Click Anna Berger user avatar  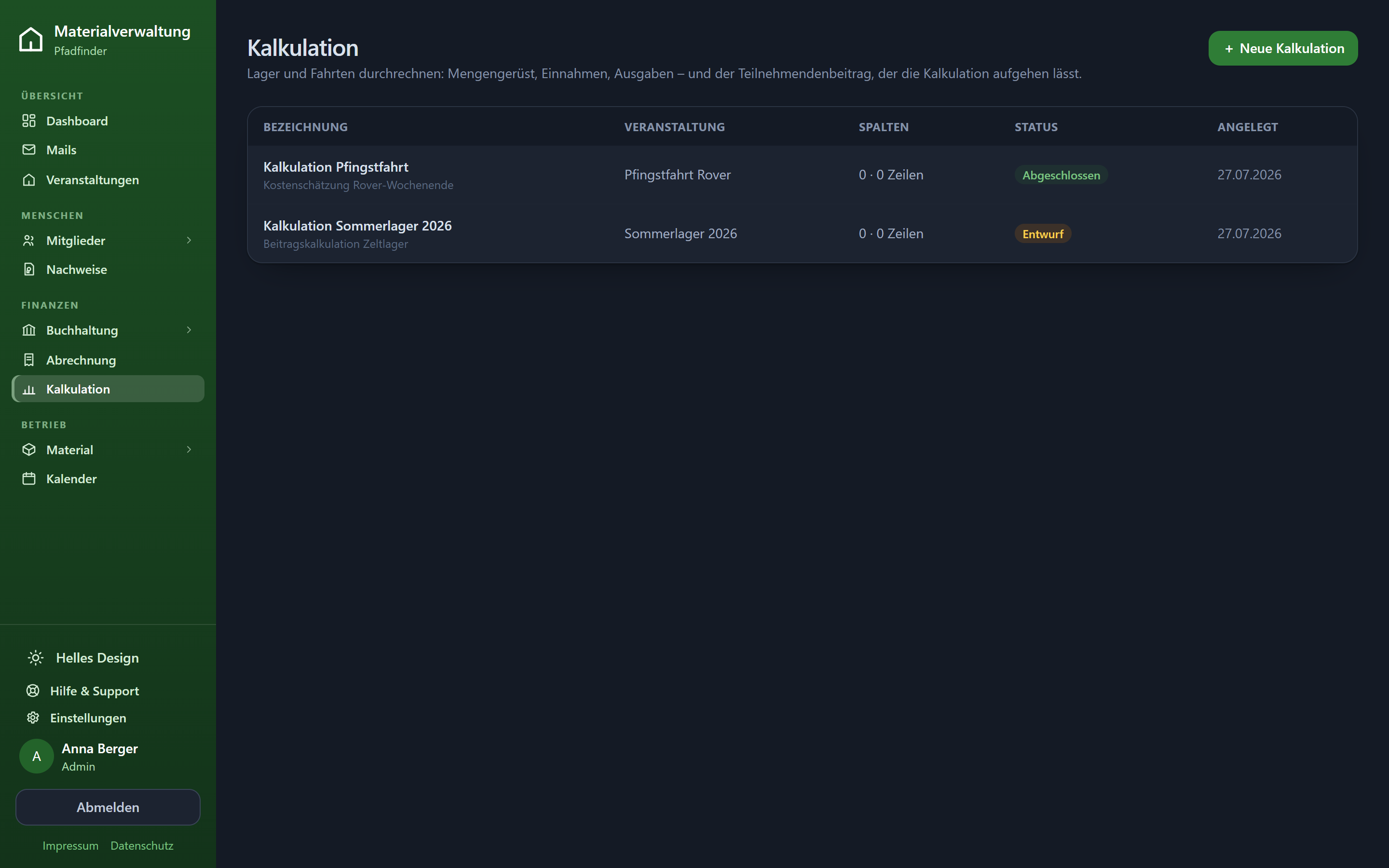pos(37,756)
